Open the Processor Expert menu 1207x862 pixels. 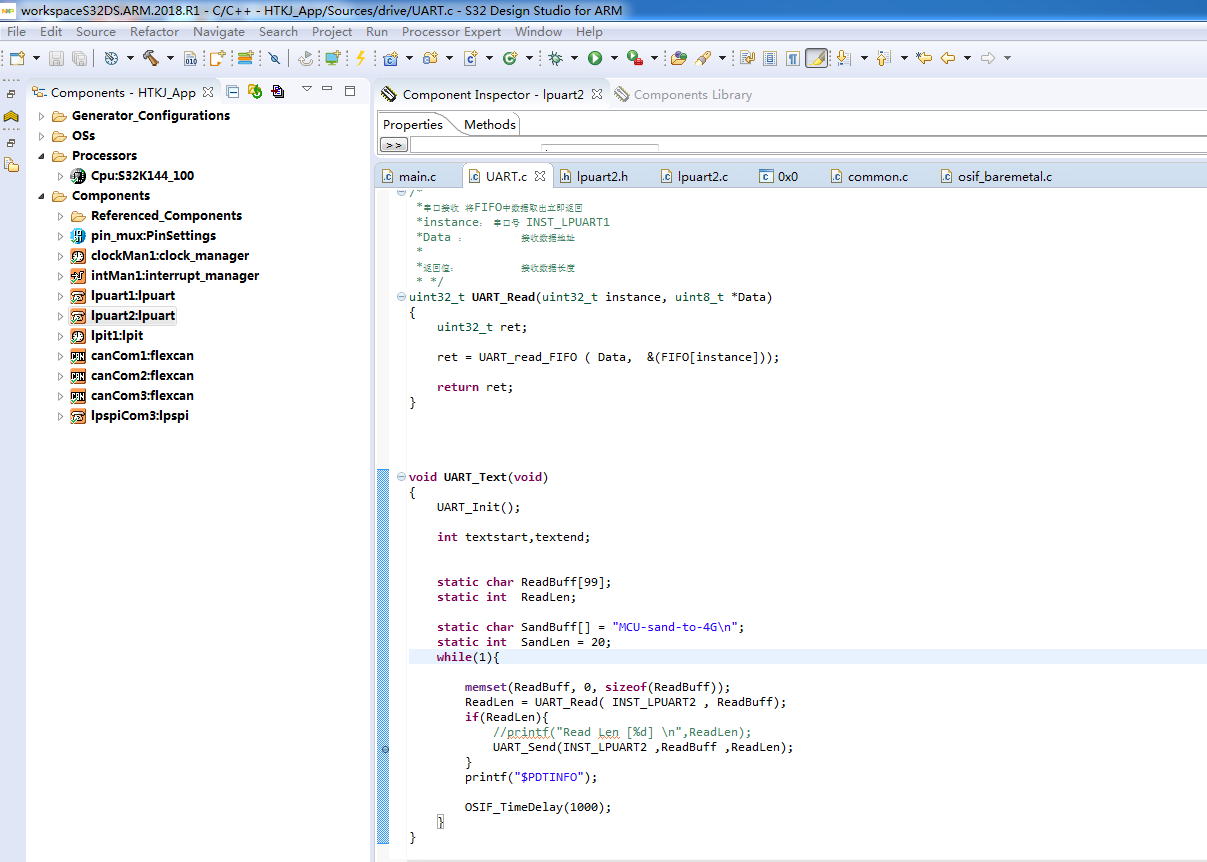point(451,31)
